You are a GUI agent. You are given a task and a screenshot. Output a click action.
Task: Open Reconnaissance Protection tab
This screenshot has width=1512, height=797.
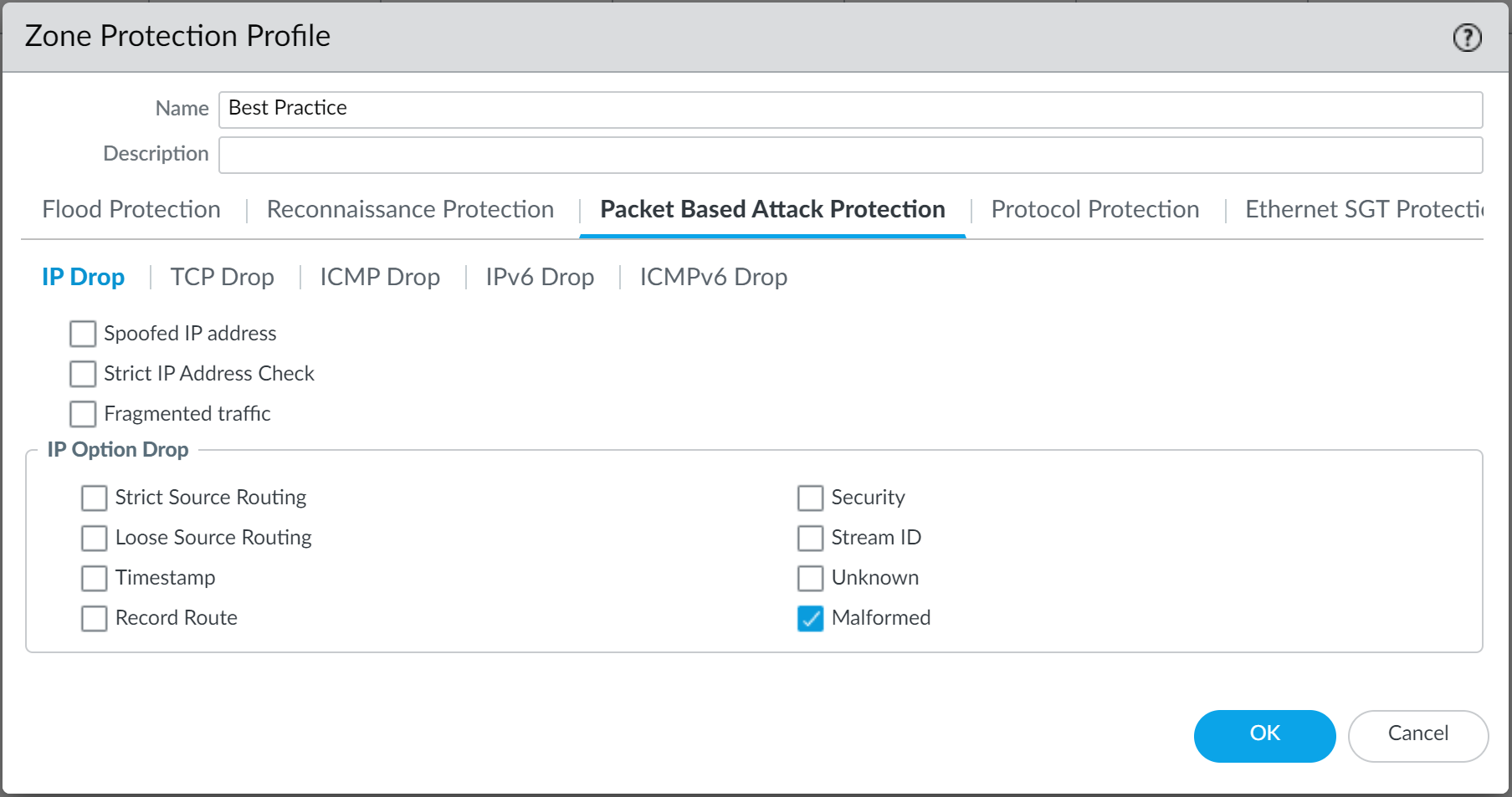410,209
